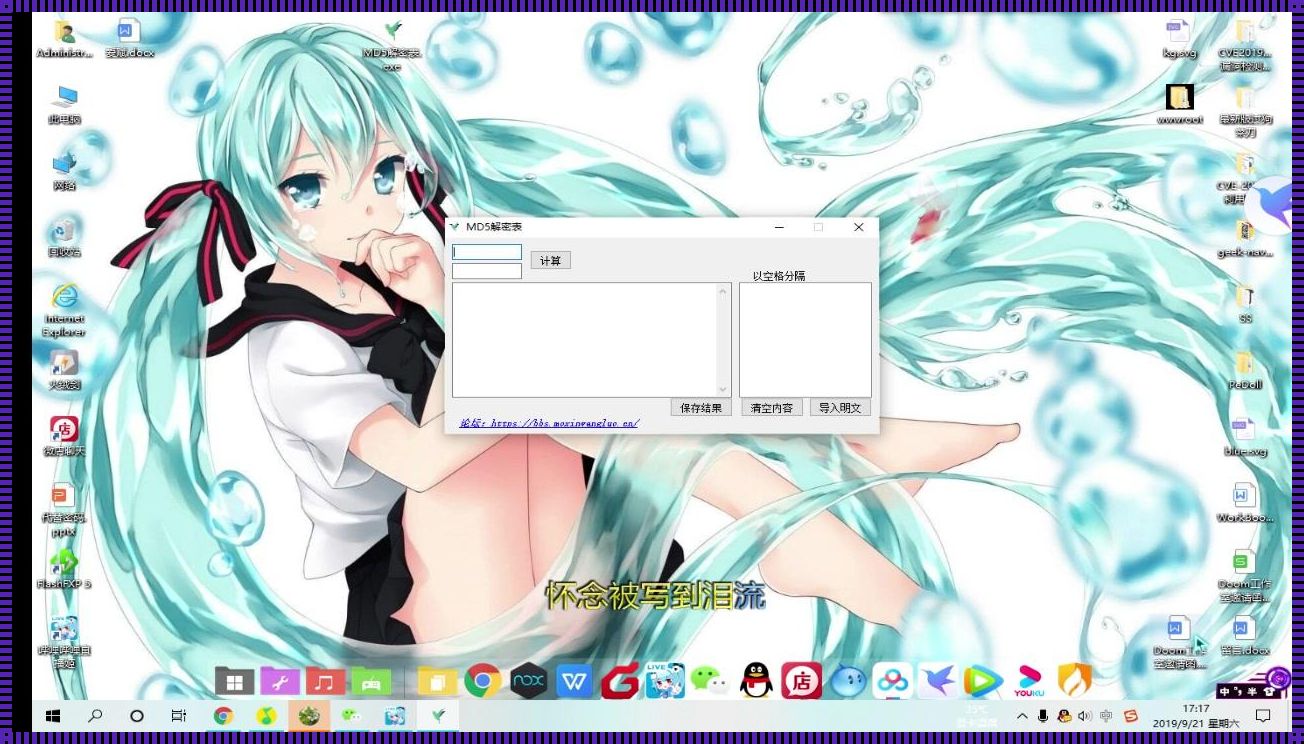The height and width of the screenshot is (744, 1304).
Task: Open WeChat from the dock
Action: click(711, 681)
